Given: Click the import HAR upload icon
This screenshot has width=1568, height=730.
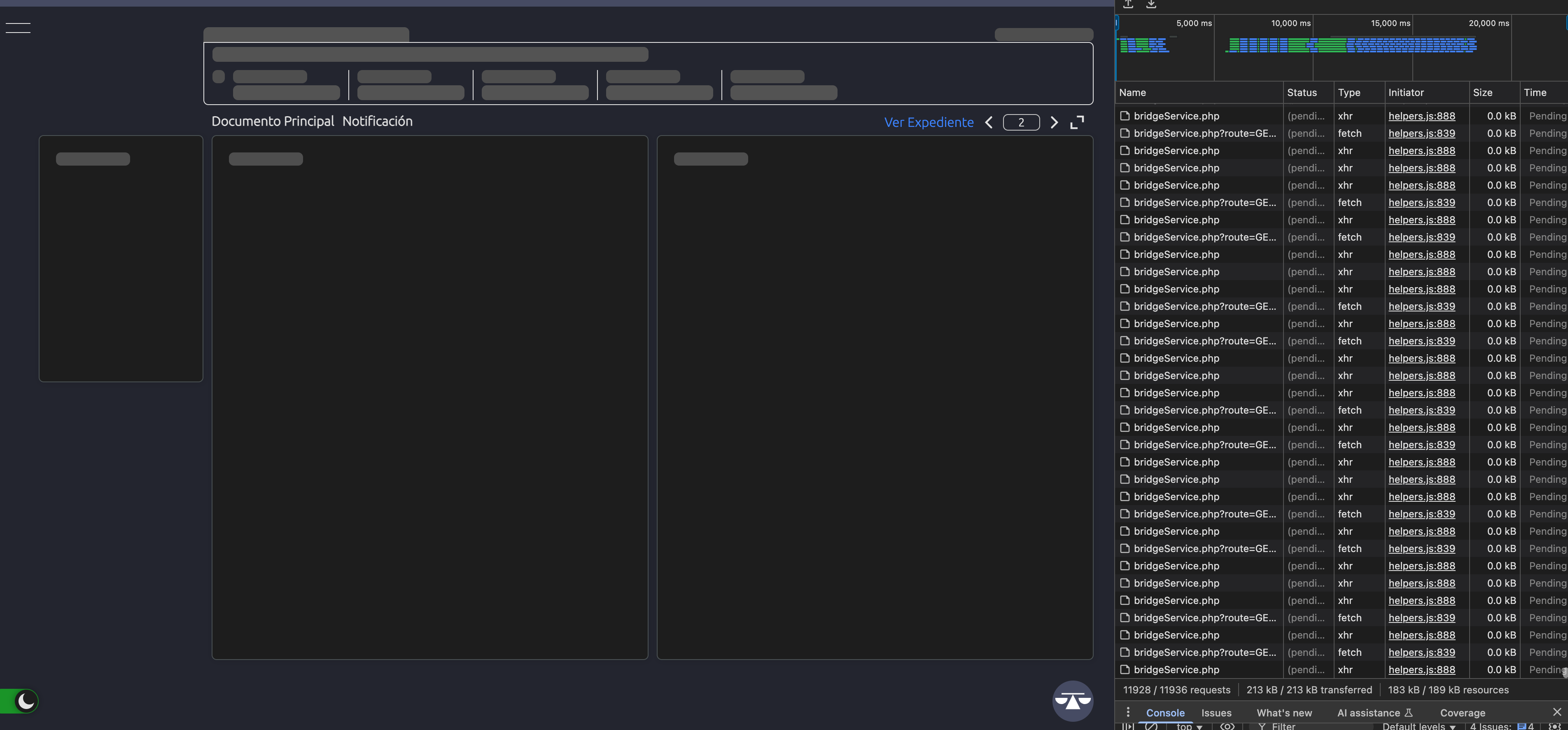Looking at the screenshot, I should [x=1128, y=4].
